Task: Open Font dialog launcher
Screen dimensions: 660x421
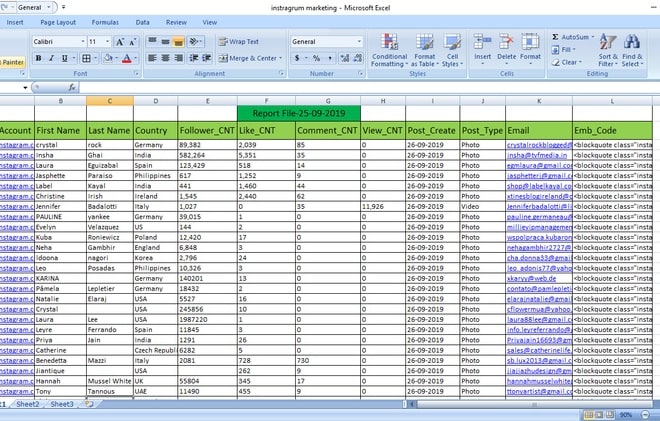Action: click(136, 74)
